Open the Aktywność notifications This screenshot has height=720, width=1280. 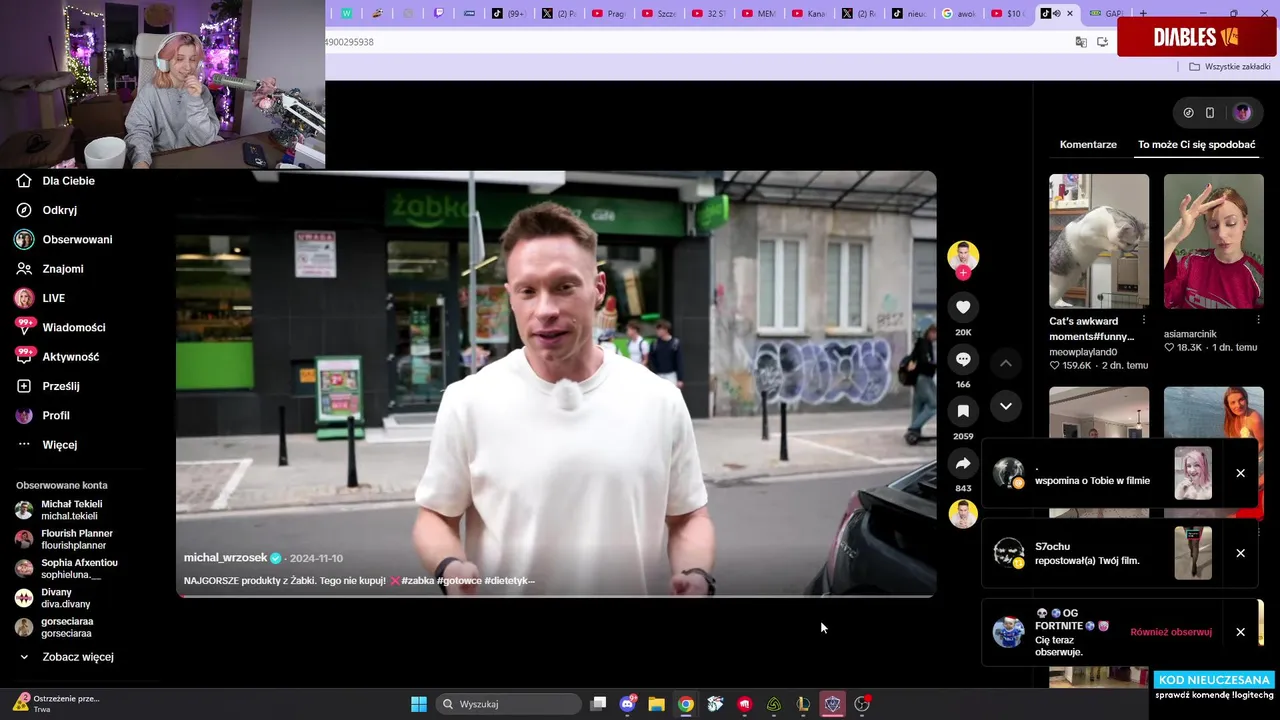[57, 357]
